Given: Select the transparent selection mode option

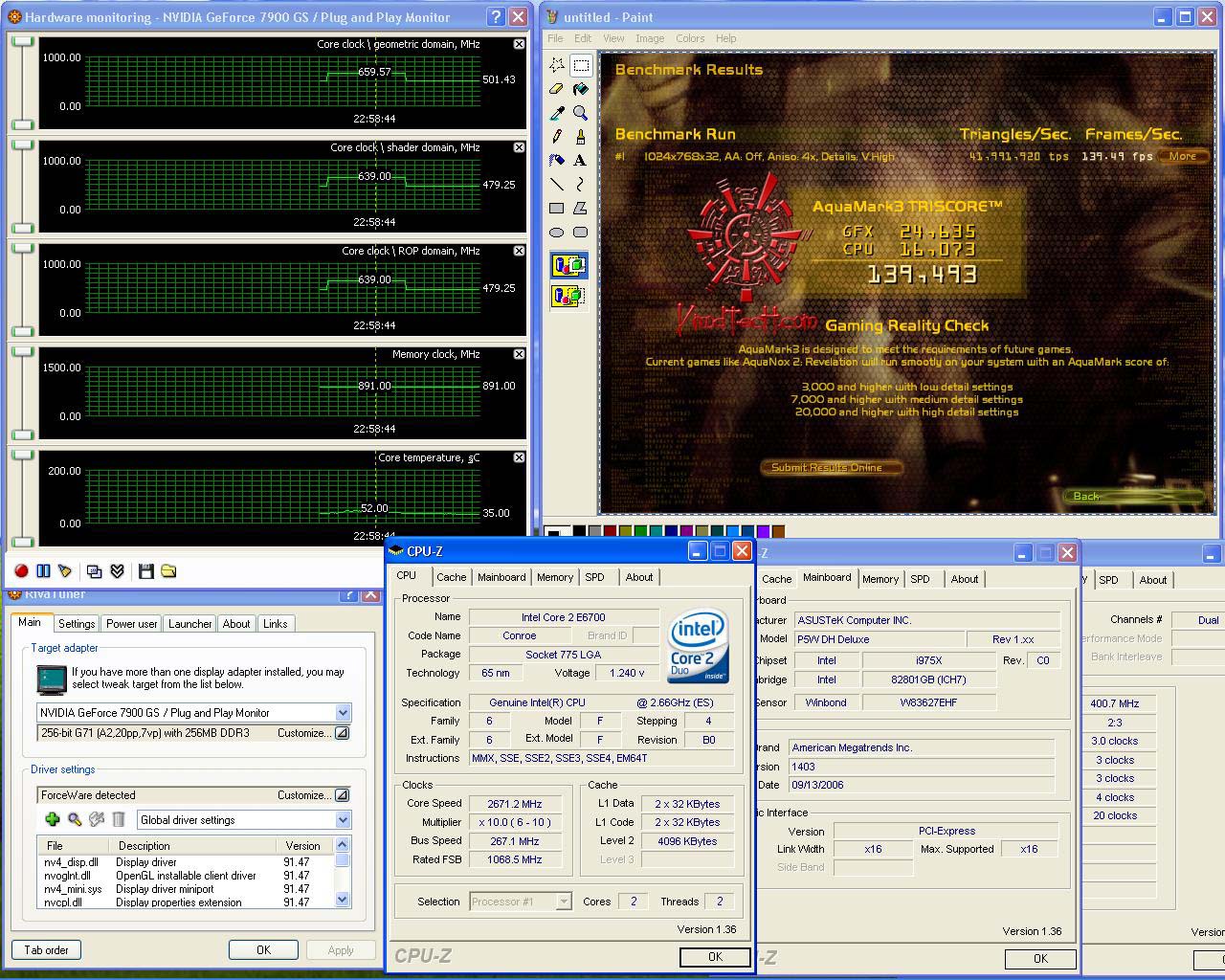Looking at the screenshot, I should tap(568, 296).
